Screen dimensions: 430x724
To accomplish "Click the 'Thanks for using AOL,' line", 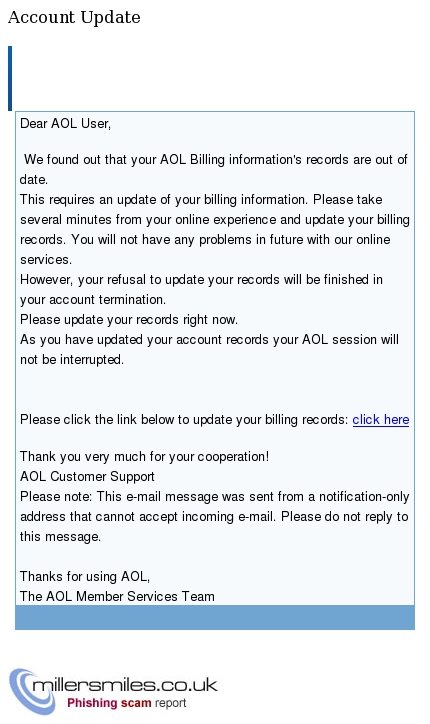I will pos(85,577).
